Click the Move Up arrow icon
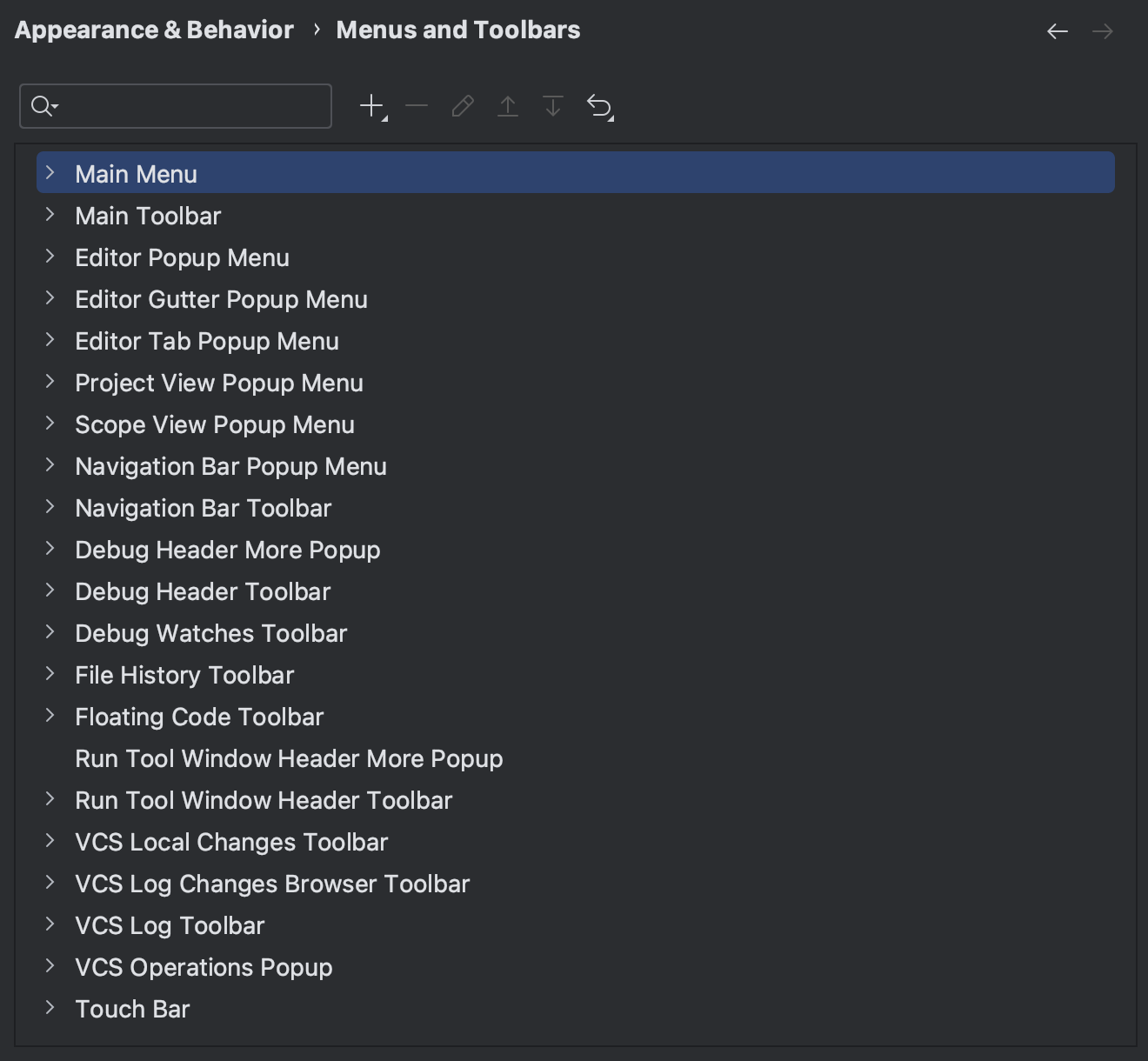Image resolution: width=1148 pixels, height=1061 pixels. pos(508,105)
